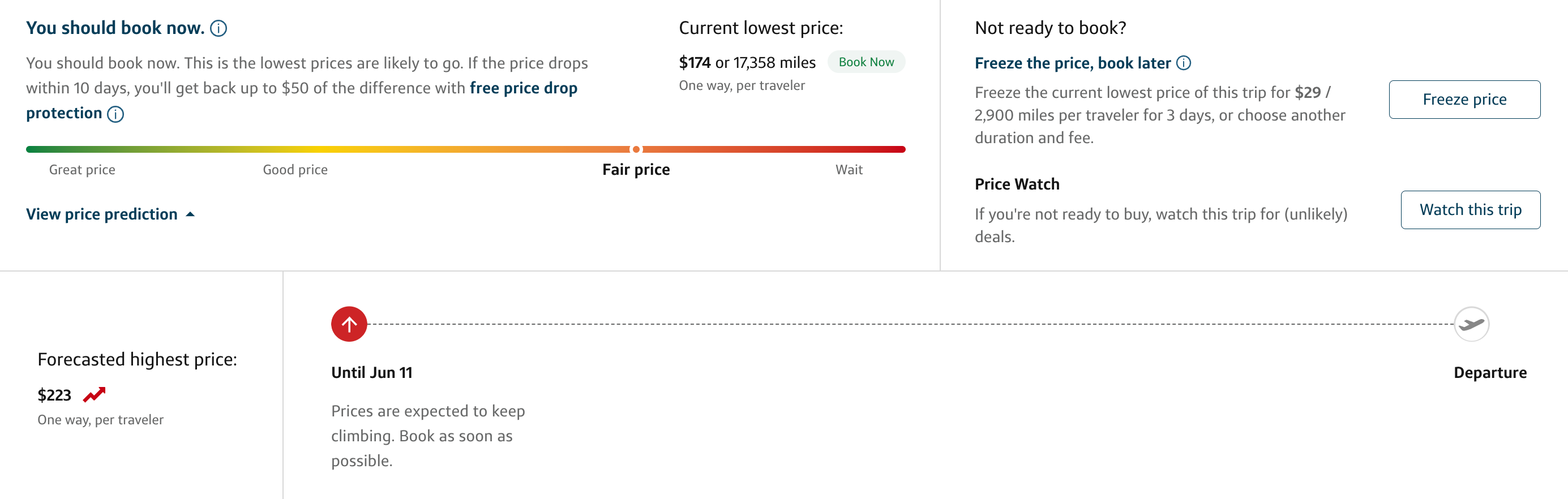Click the 'Fair price' gauge label

pos(636,170)
